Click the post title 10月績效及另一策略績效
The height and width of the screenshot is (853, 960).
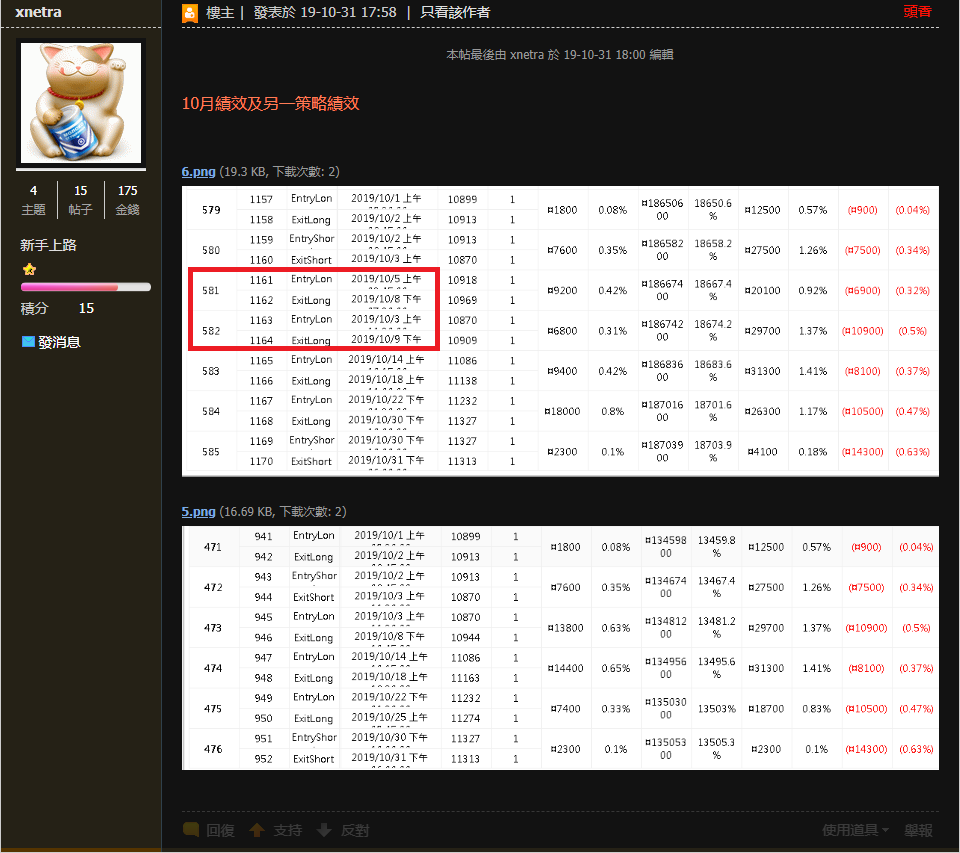(x=270, y=103)
